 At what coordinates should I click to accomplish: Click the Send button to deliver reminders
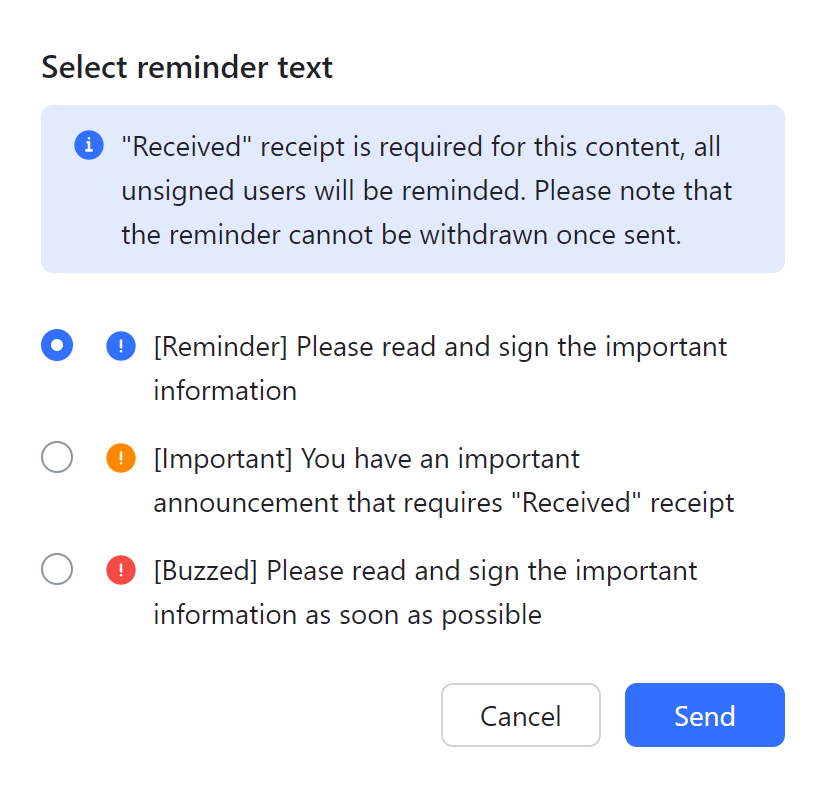(x=704, y=715)
